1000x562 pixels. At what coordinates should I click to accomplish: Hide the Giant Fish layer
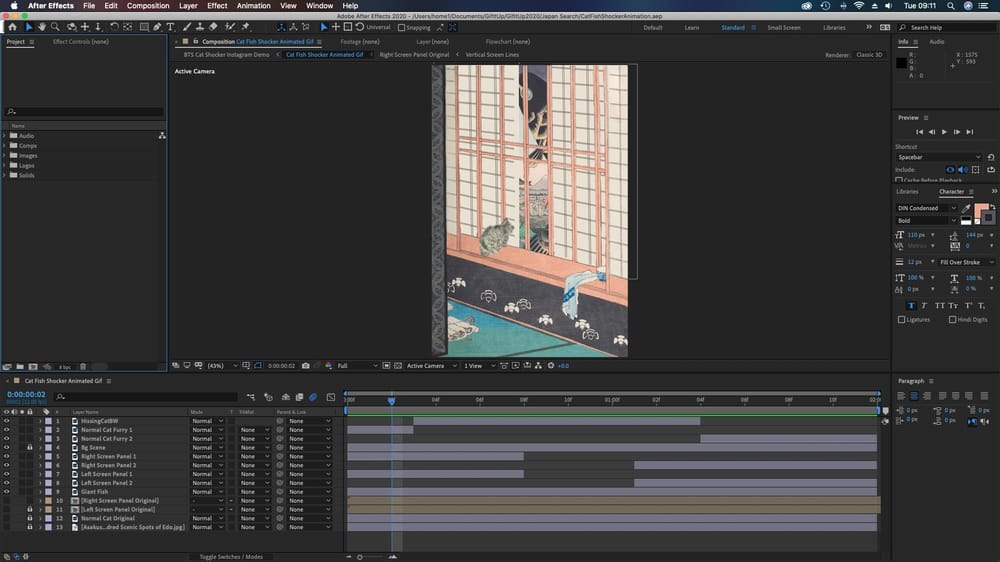tap(6, 492)
